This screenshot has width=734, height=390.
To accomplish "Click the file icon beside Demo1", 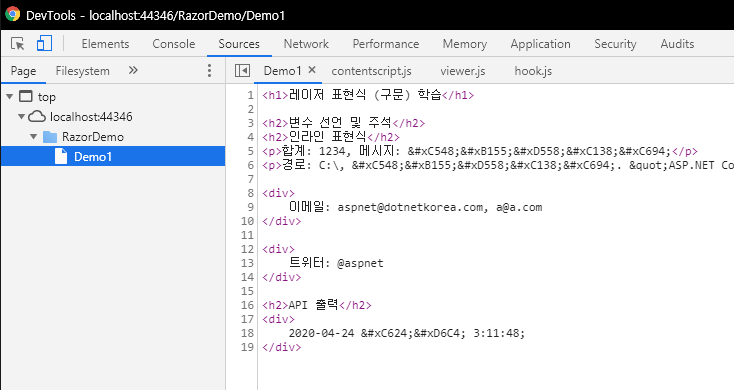I will click(x=61, y=156).
